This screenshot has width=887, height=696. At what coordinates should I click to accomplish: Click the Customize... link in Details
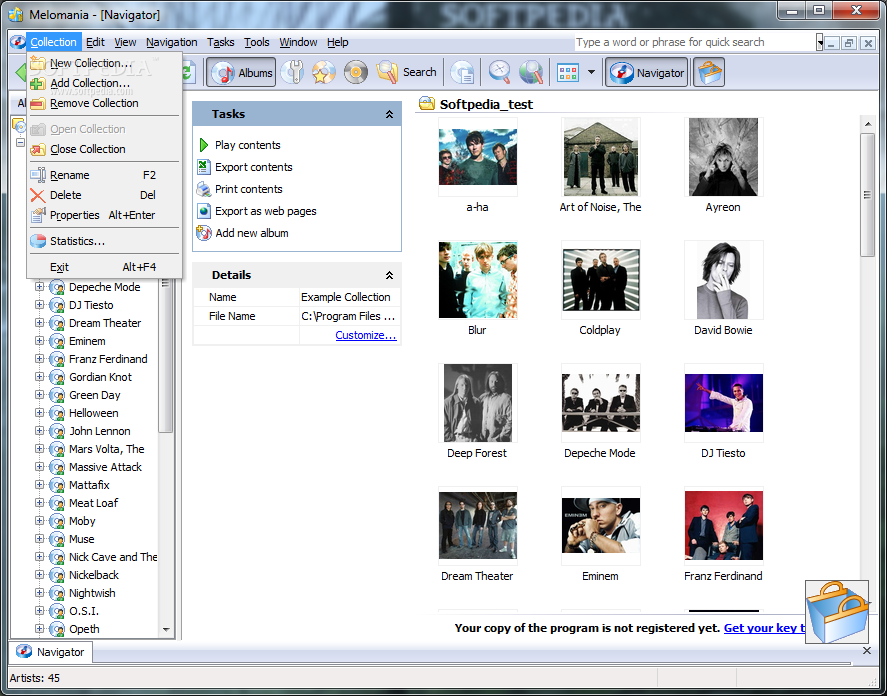click(x=366, y=335)
